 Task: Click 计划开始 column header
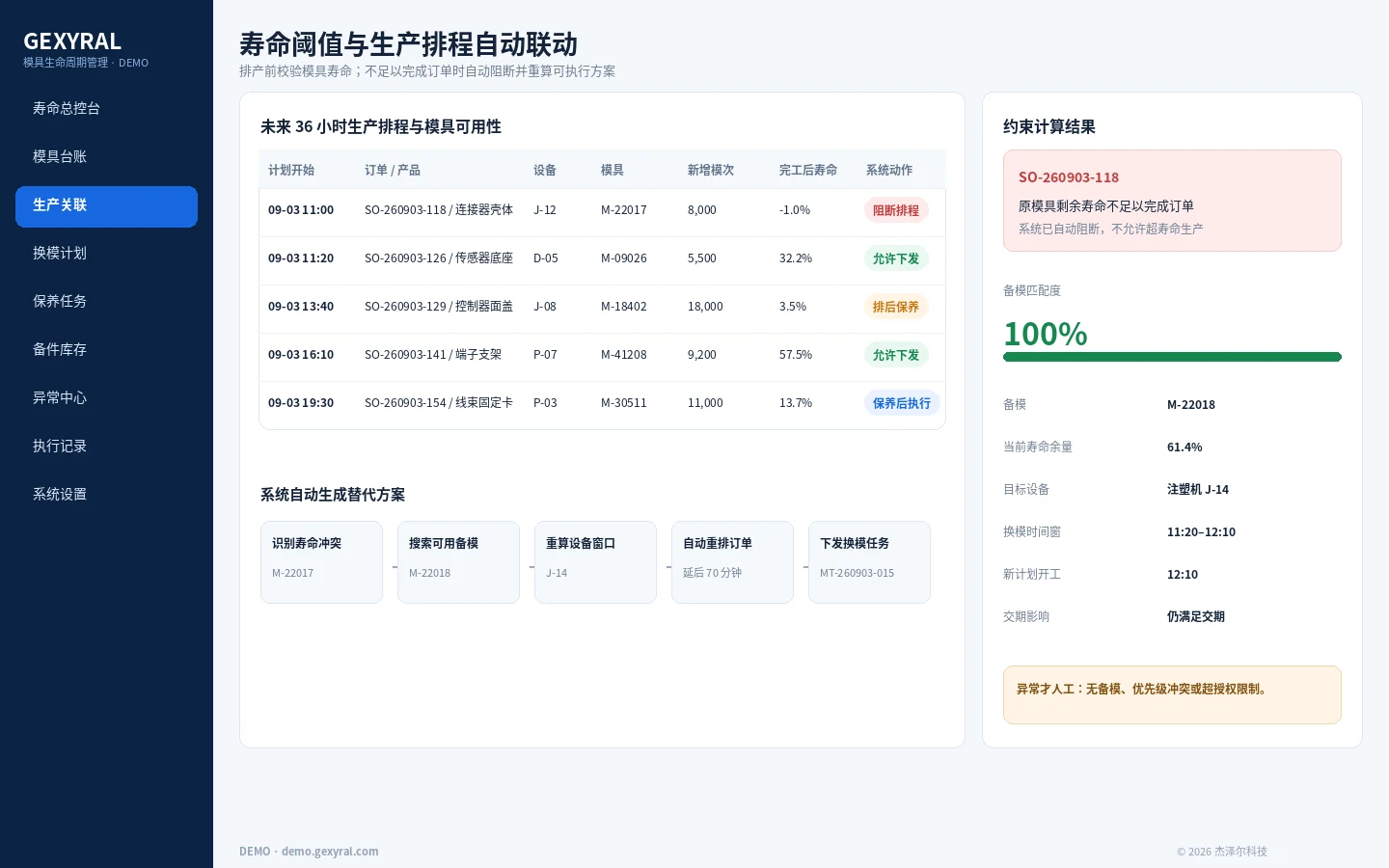(x=291, y=170)
